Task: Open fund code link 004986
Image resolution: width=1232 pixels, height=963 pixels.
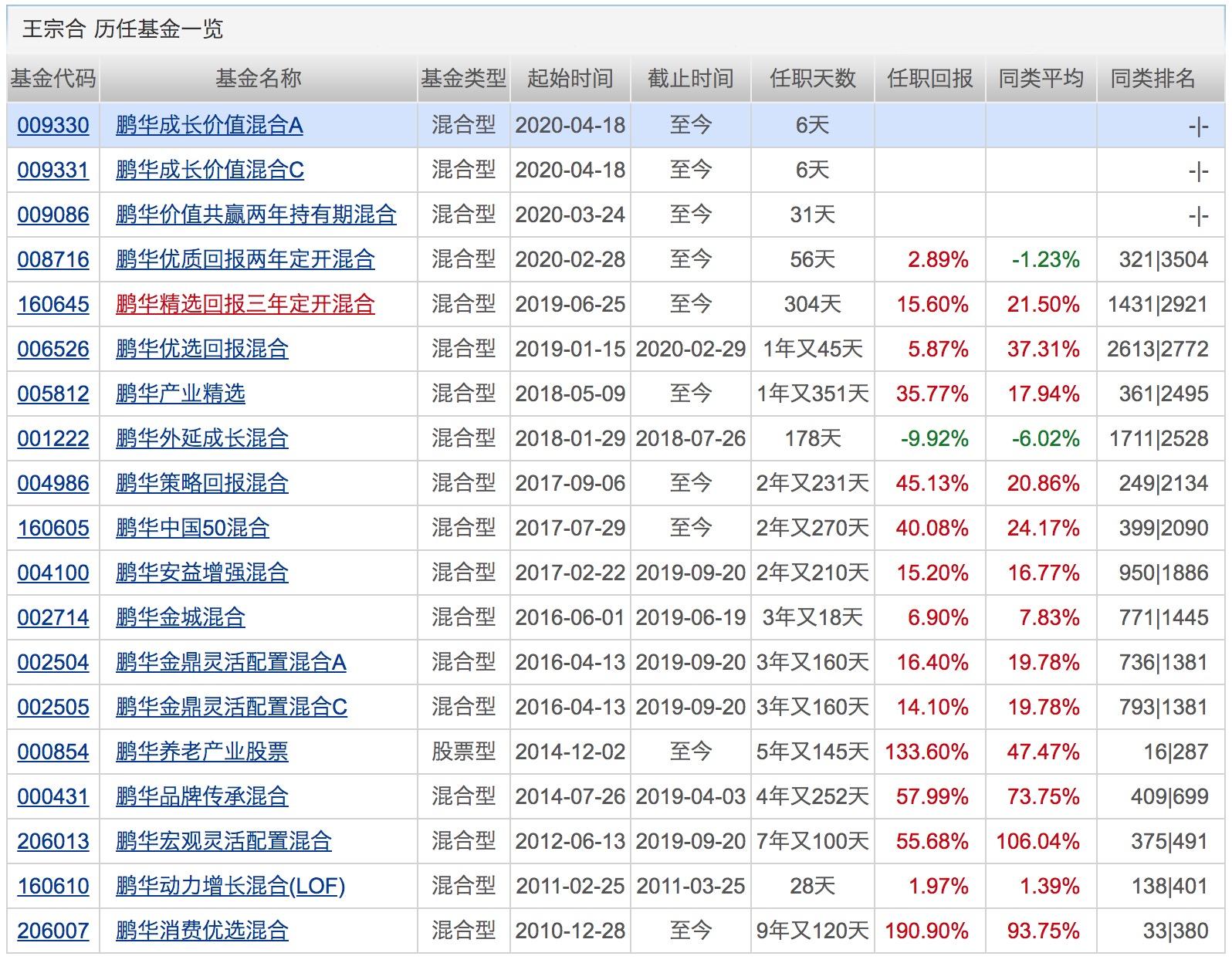Action: click(x=53, y=483)
